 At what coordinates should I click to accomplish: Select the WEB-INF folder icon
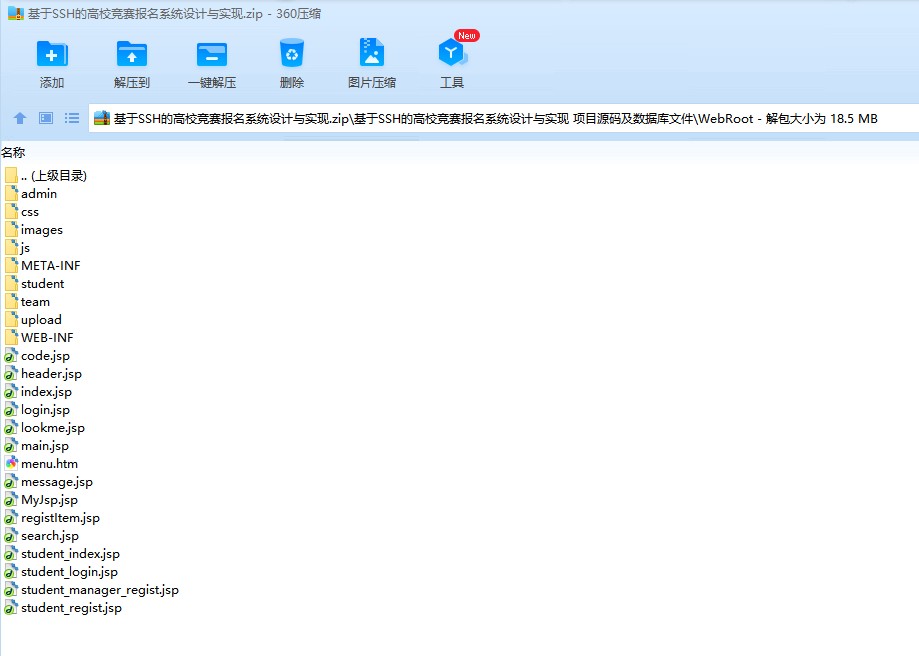11,338
